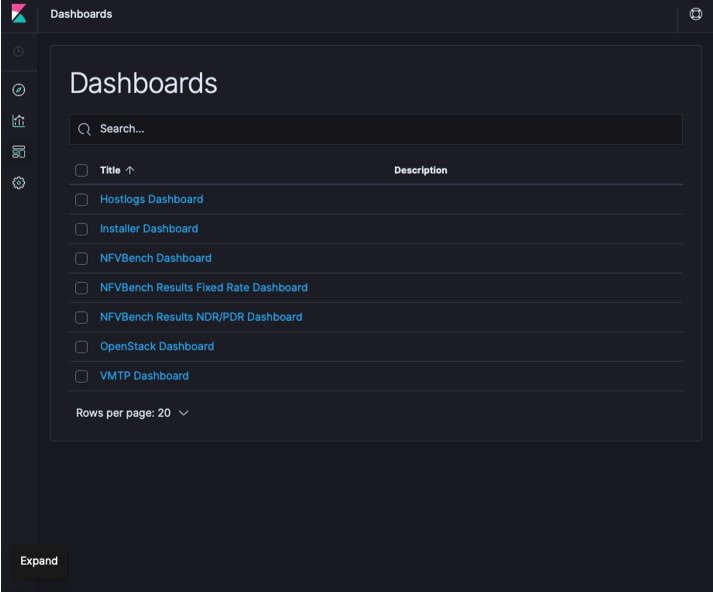Viewport: 713px width, 592px height.
Task: Check the Hostlogs Dashboard checkbox
Action: point(81,200)
